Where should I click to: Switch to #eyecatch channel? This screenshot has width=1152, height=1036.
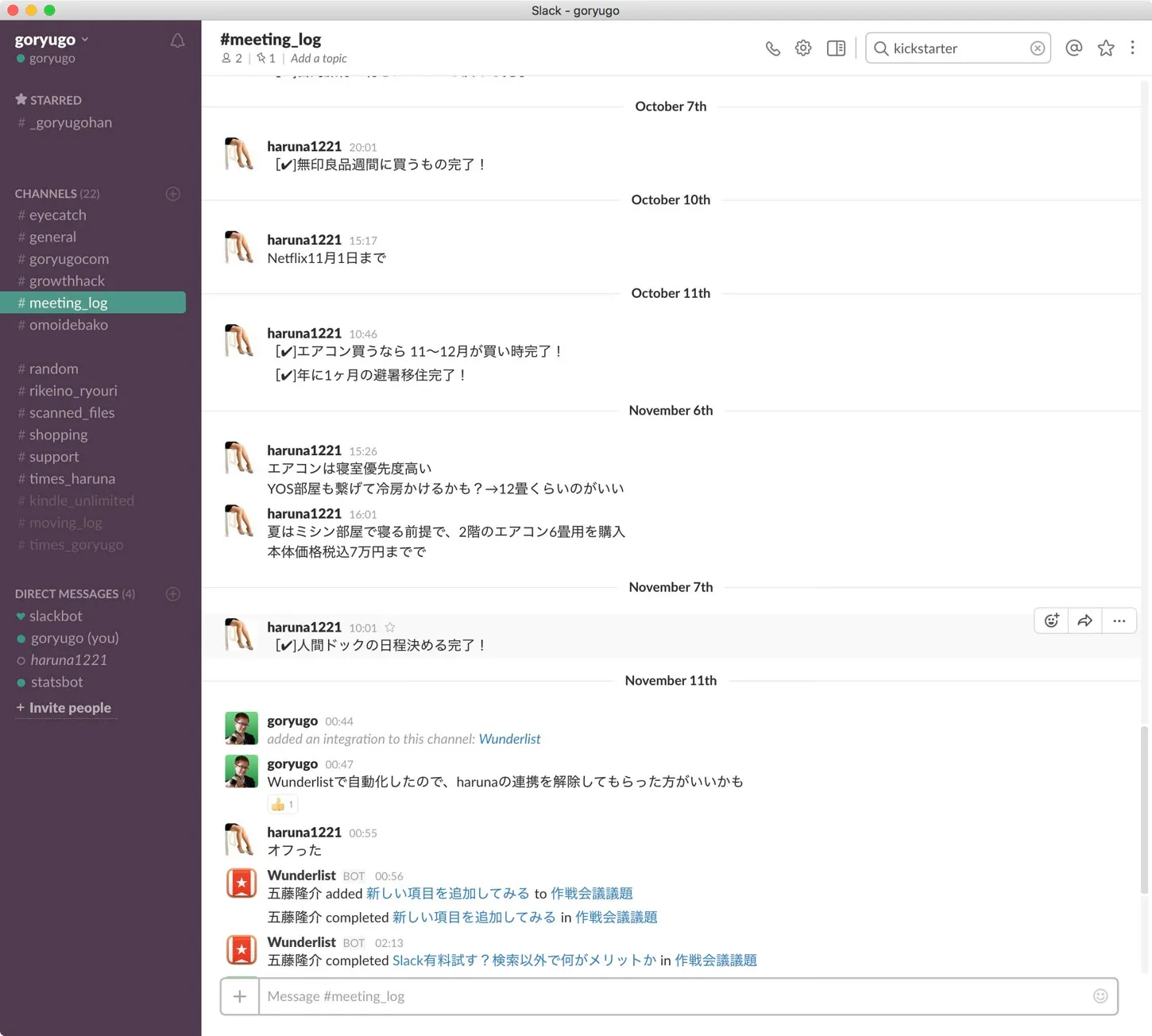point(52,215)
